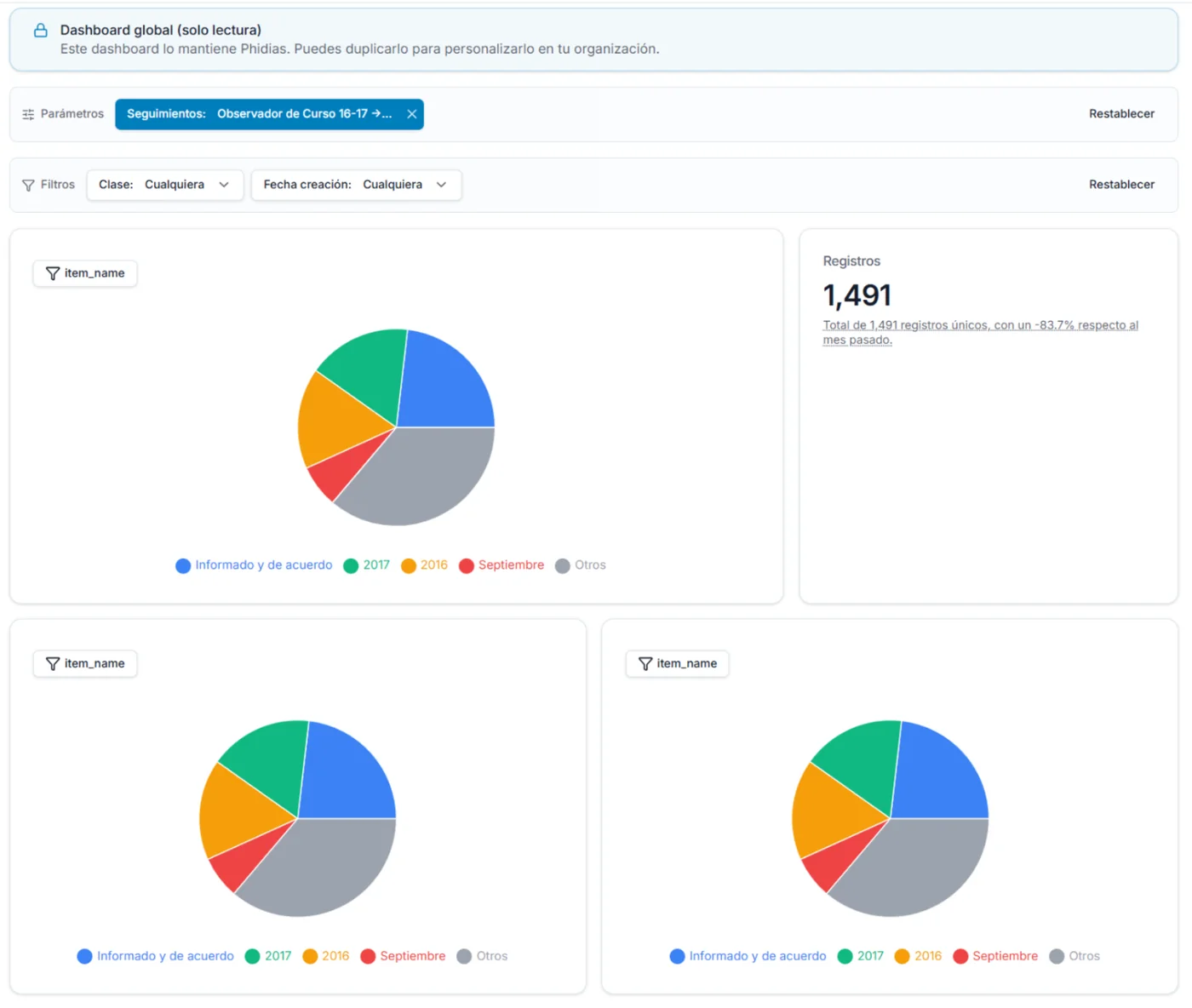This screenshot has width=1192, height=1008.
Task: Open the Fecha creación: Cualquiera dropdown
Action: pyautogui.click(x=356, y=185)
